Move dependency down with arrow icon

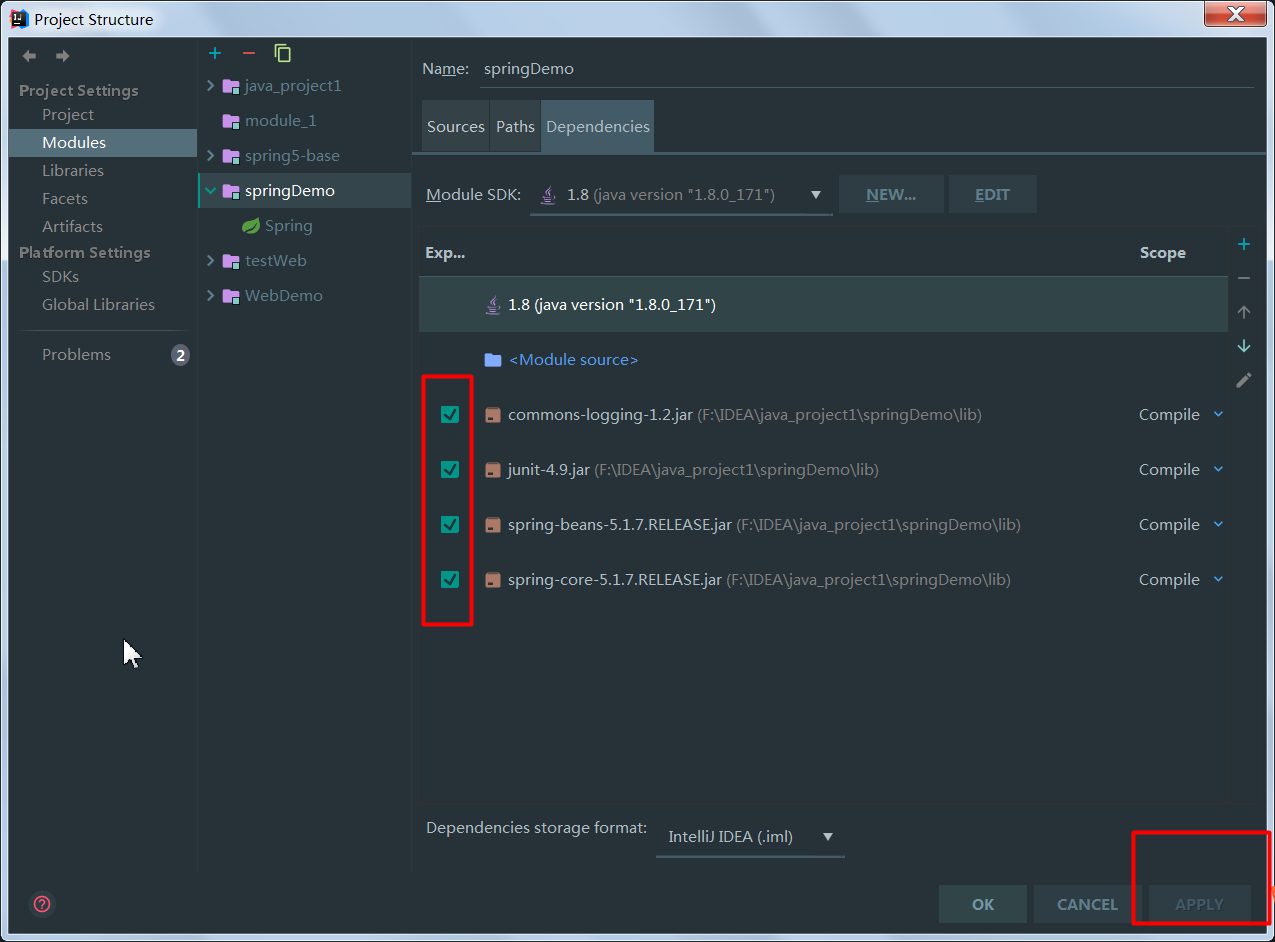tap(1244, 346)
